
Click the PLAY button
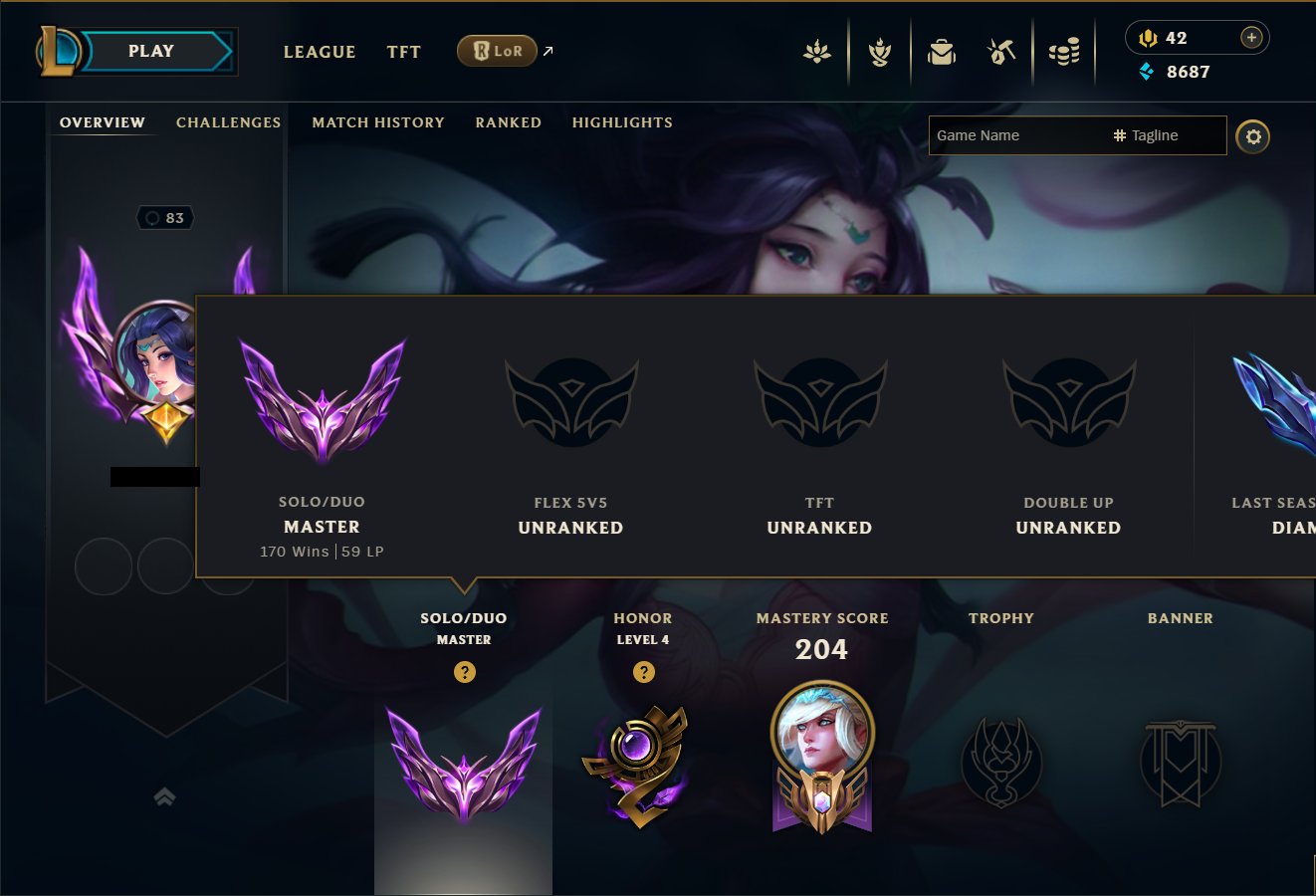point(151,52)
